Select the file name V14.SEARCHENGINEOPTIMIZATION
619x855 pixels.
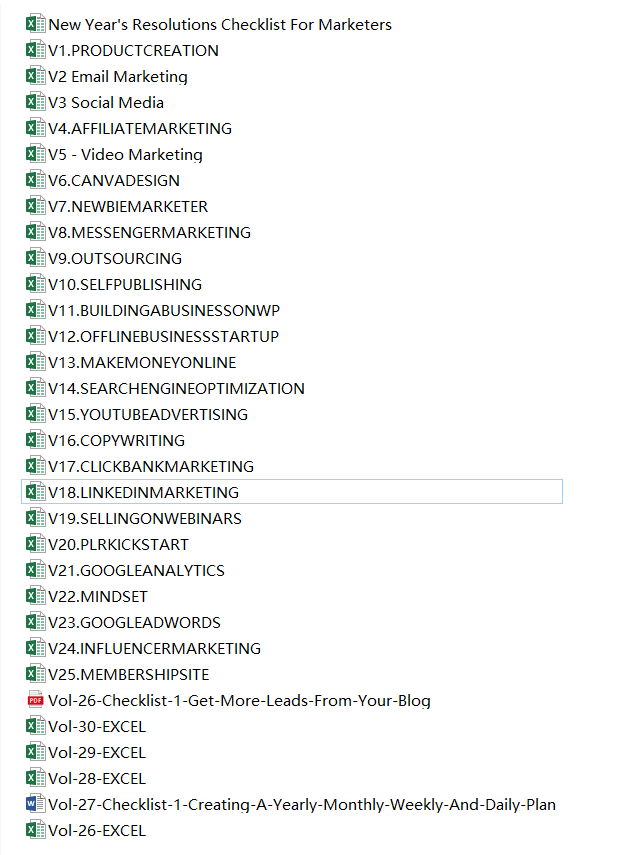point(177,389)
